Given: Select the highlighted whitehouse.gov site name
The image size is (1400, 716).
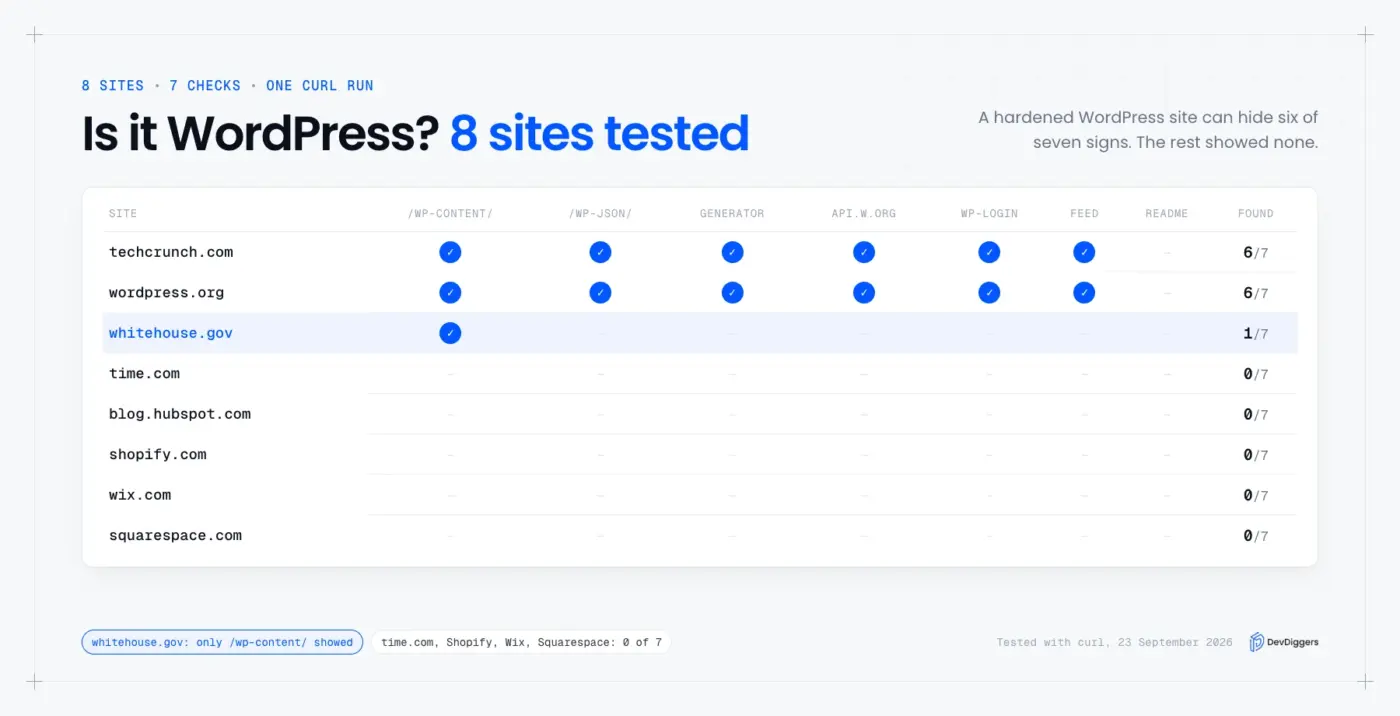Looking at the screenshot, I should pos(171,333).
